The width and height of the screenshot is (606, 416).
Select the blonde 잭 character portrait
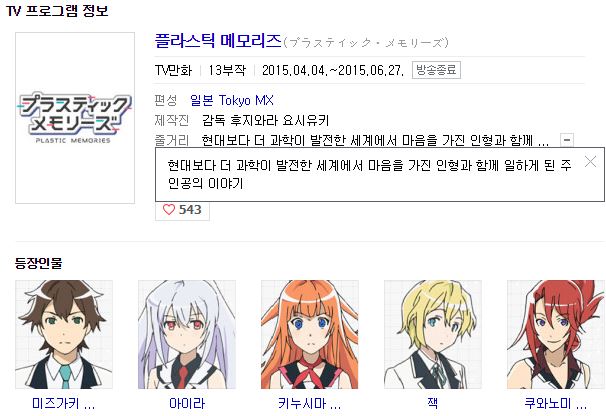tap(432, 334)
